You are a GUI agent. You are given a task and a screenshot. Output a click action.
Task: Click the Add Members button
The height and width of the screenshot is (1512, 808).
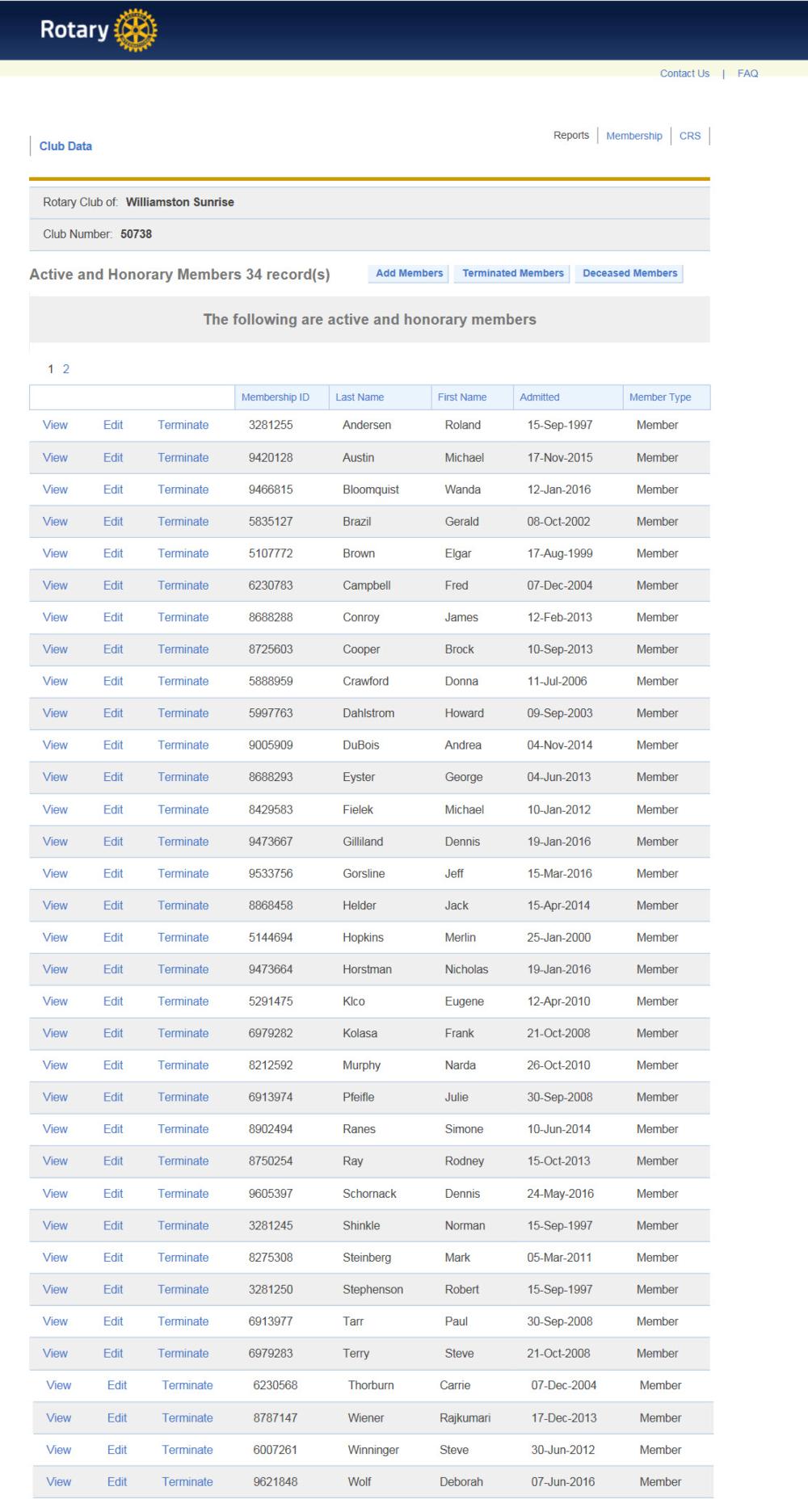(409, 274)
